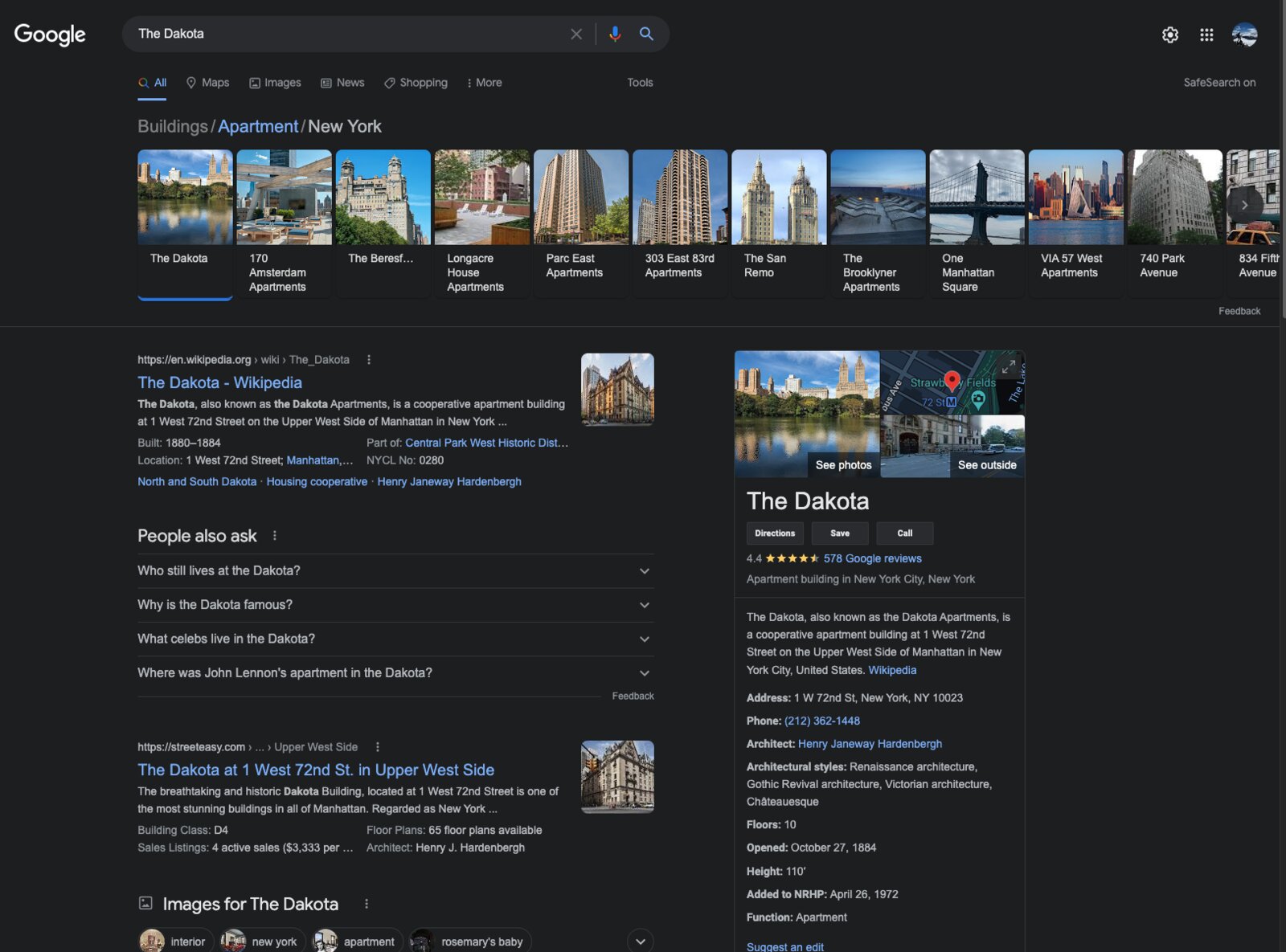This screenshot has height=952, width=1286.
Task: Open the image section icon beside Images heading
Action: tap(145, 903)
